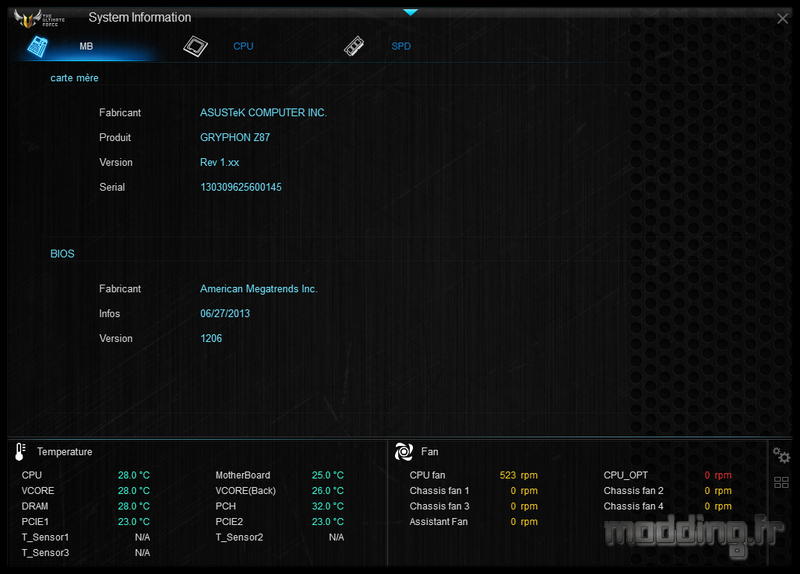Select the BIOS date 06/27/2013

(225, 314)
